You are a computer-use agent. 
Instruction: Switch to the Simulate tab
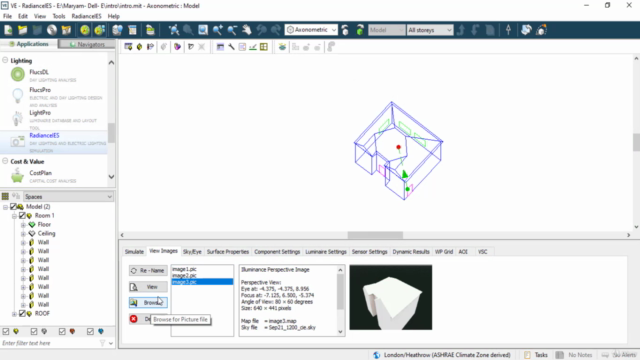[x=134, y=252]
